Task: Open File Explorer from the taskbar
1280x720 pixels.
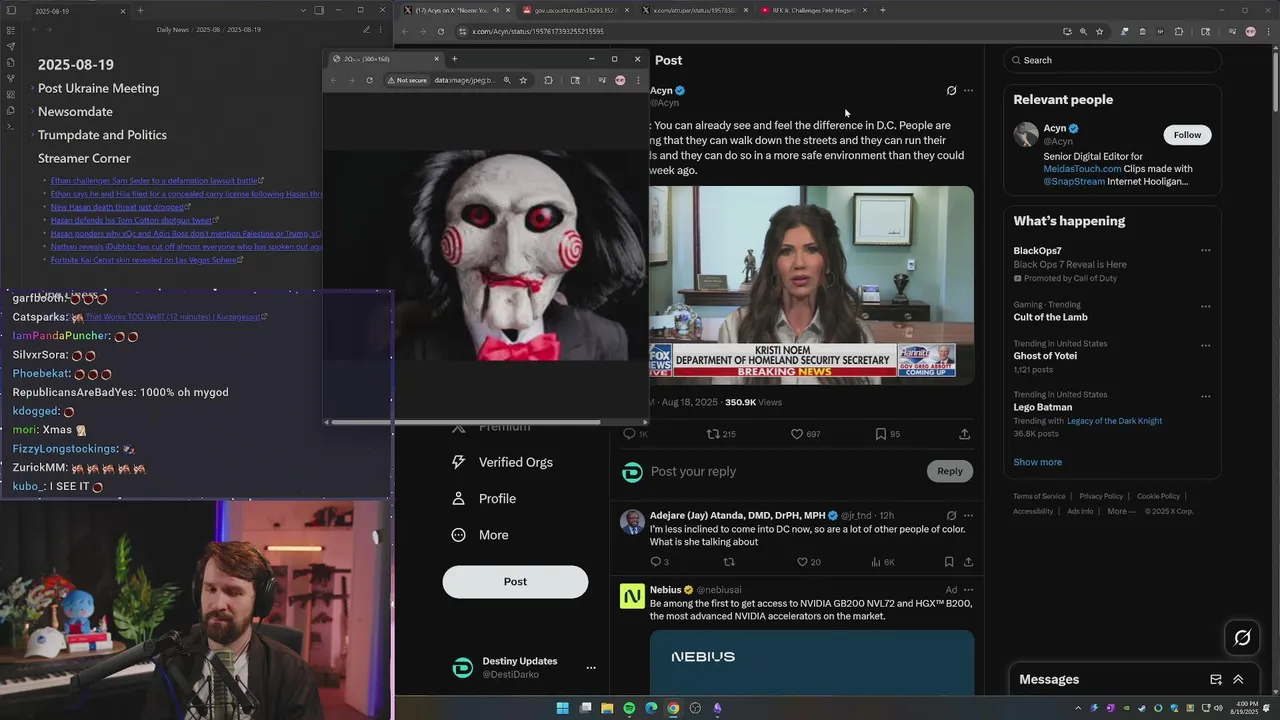Action: tap(607, 708)
